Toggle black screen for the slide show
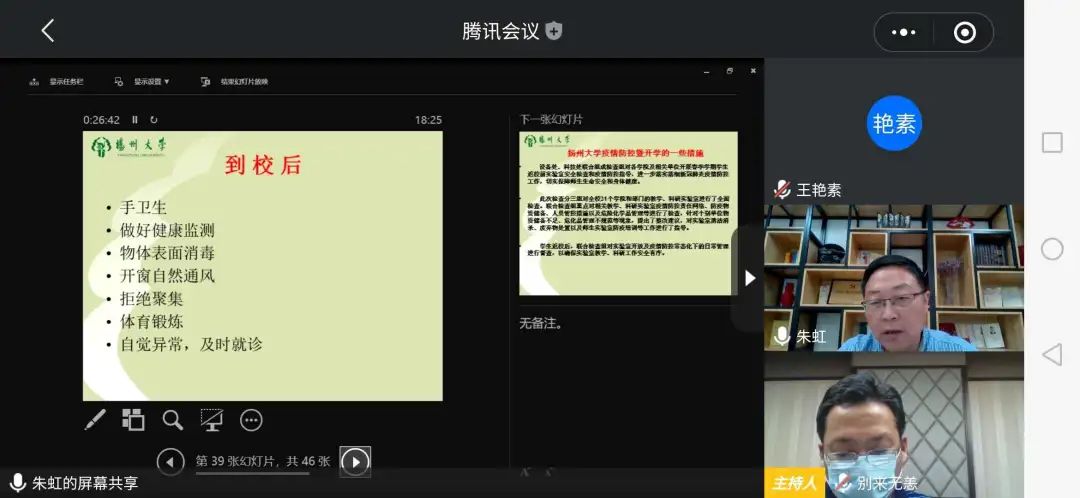The height and width of the screenshot is (498, 1080). click(x=211, y=420)
